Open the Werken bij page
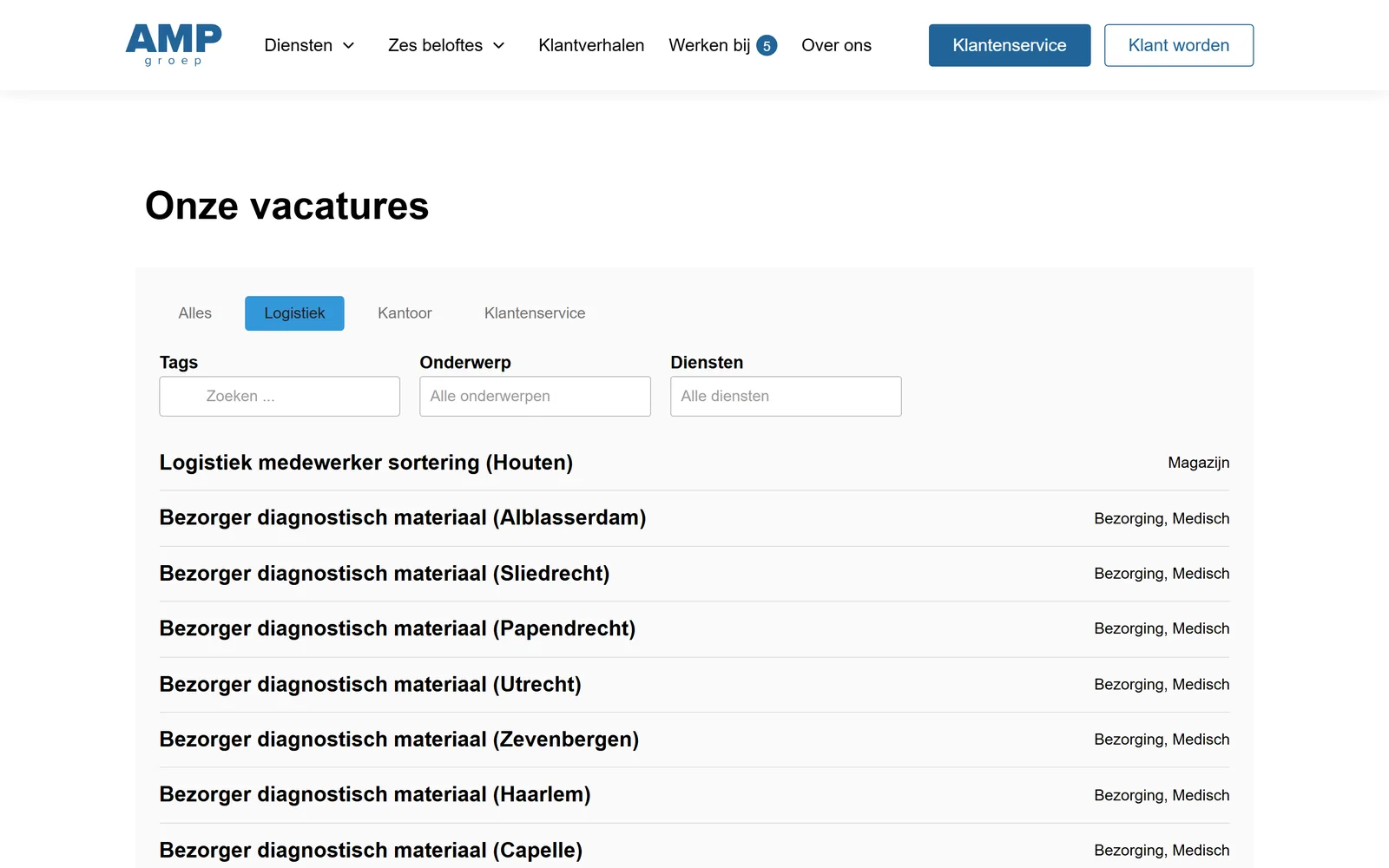The image size is (1389, 868). tap(709, 45)
